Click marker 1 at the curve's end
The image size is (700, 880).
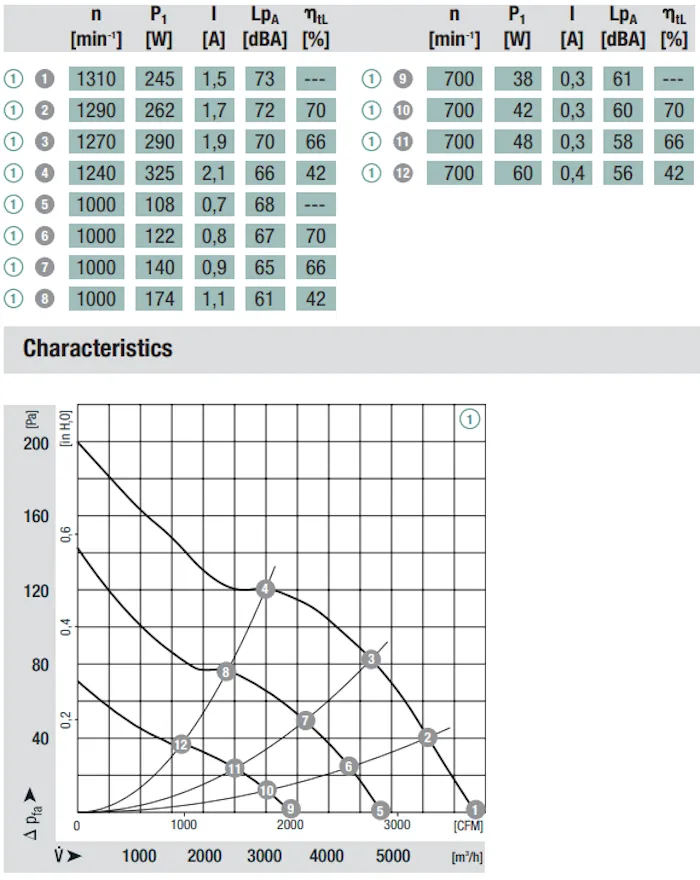click(475, 809)
